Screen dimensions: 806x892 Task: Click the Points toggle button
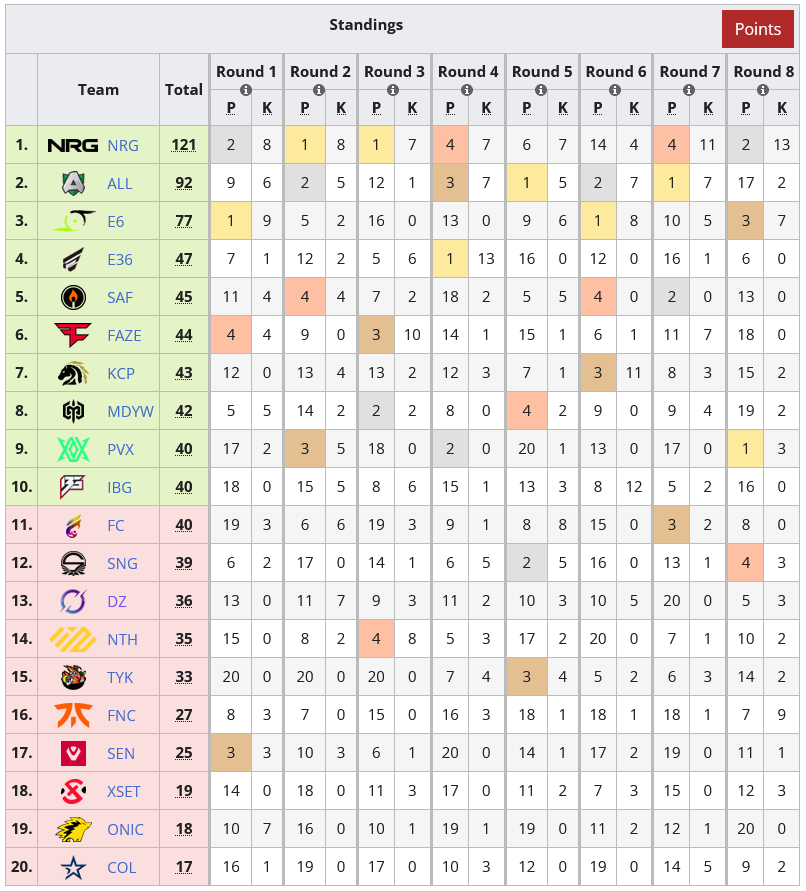pyautogui.click(x=757, y=29)
